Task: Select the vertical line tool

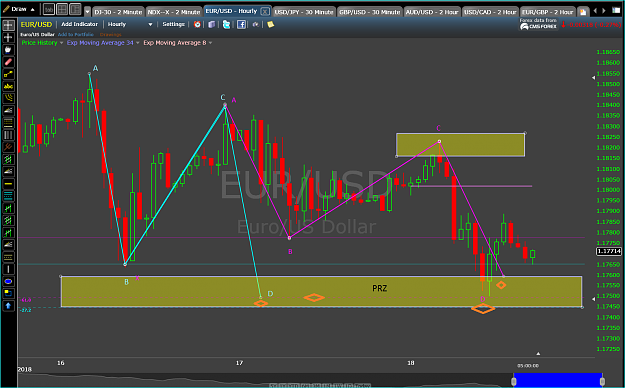Action: point(8,269)
